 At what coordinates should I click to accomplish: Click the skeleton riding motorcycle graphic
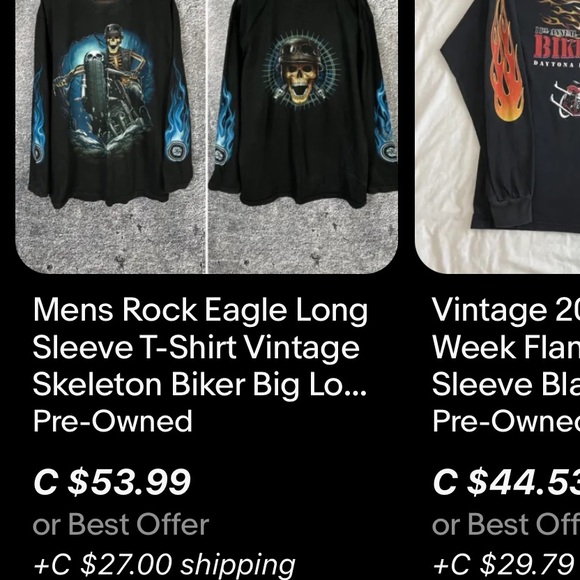tap(105, 89)
